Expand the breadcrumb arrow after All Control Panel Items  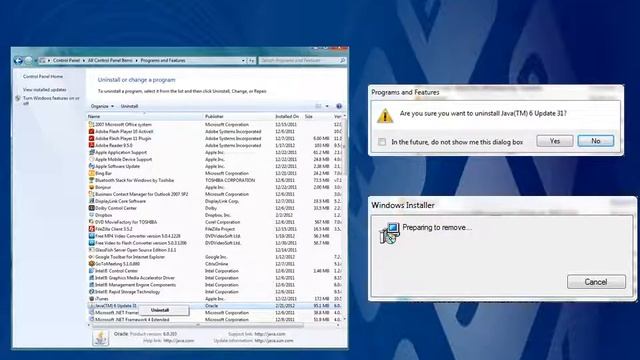click(x=136, y=60)
